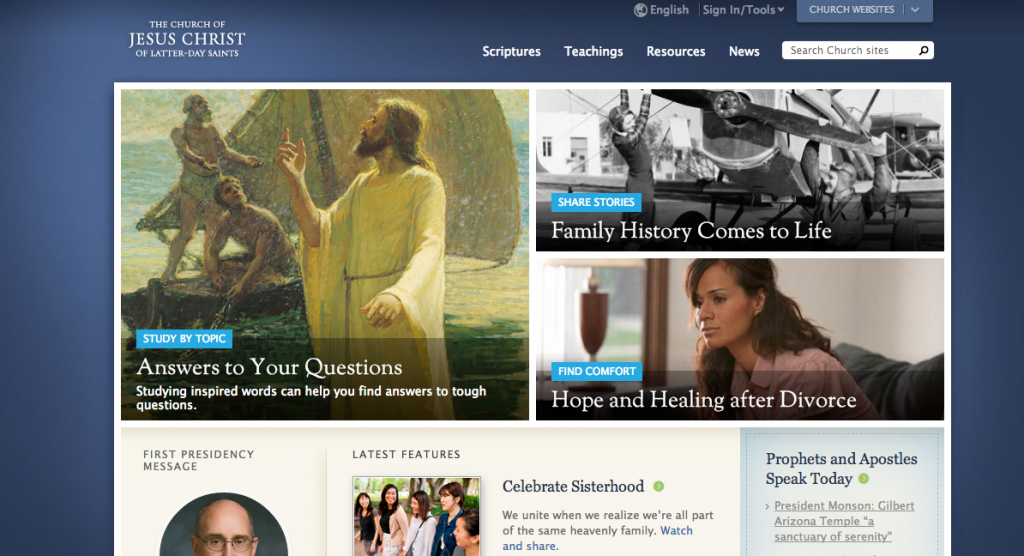Open the Scriptures menu
Screen dimensions: 1024x556
[511, 51]
